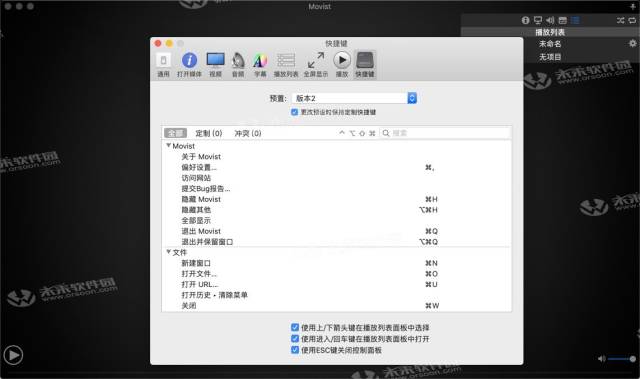Switch to the 音频 audio preferences

[x=238, y=64]
